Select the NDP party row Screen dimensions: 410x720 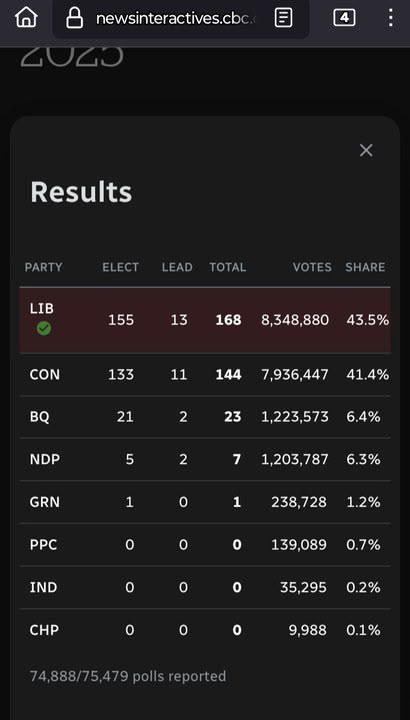(205, 459)
